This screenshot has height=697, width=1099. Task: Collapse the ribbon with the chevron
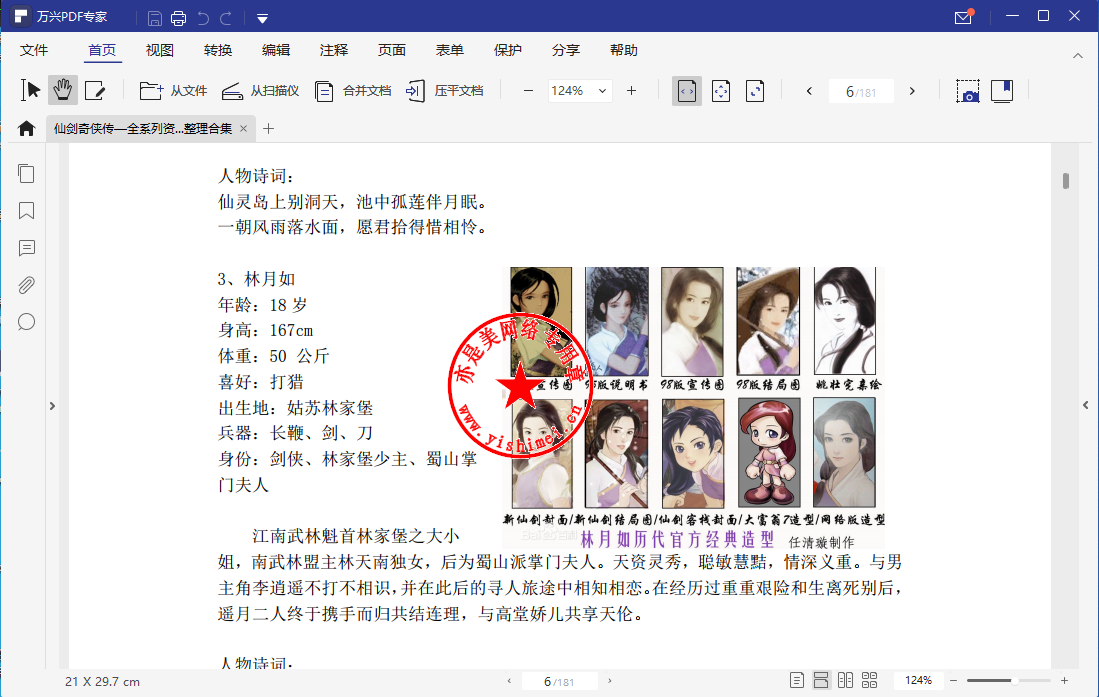pos(1078,55)
